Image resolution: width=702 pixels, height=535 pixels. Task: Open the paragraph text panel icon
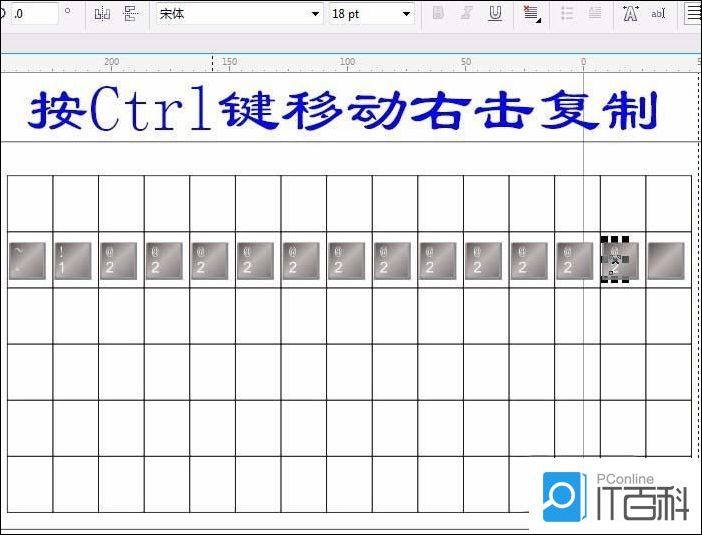pyautogui.click(x=692, y=14)
